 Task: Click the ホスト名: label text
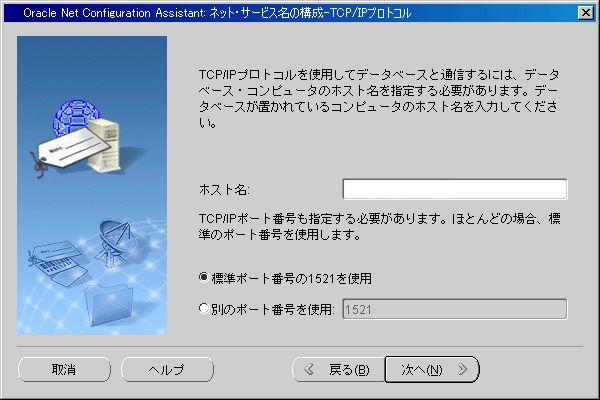point(224,190)
